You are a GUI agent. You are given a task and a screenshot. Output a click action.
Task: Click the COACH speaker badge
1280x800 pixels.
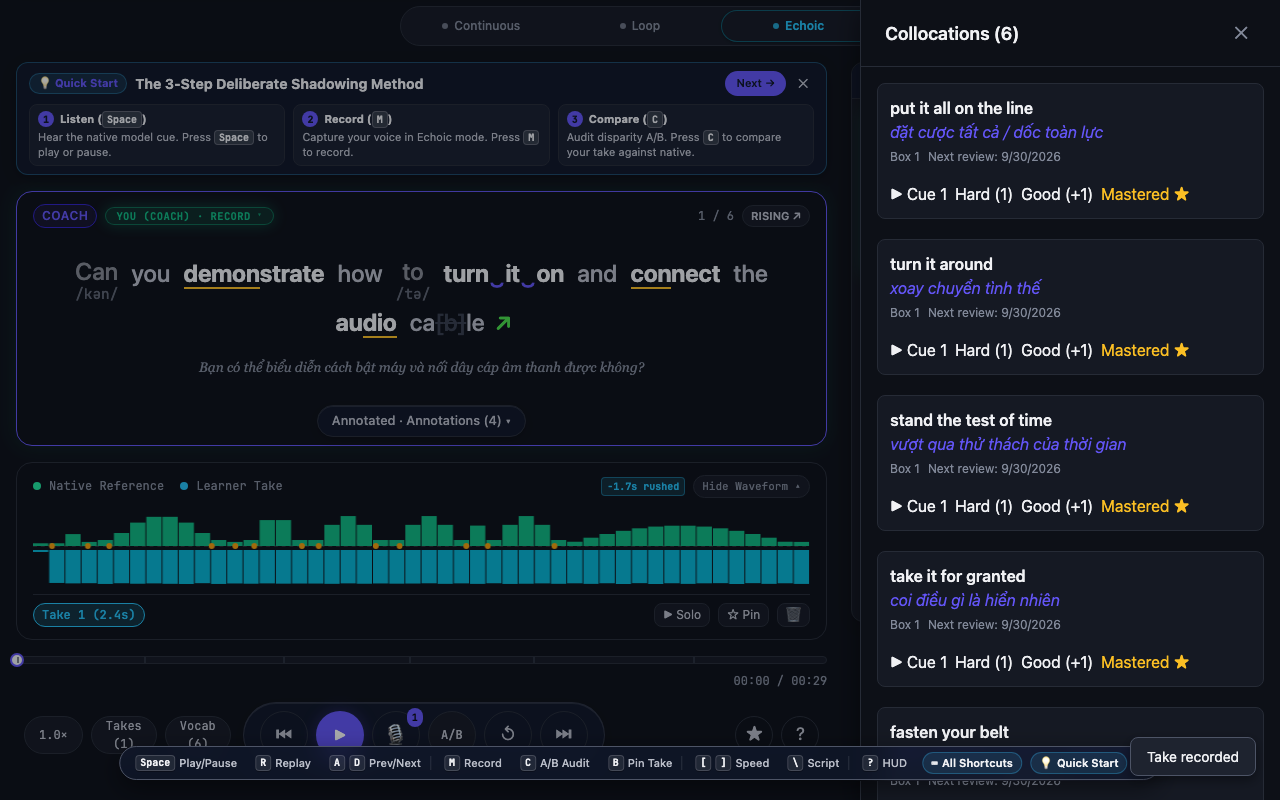[x=65, y=216]
